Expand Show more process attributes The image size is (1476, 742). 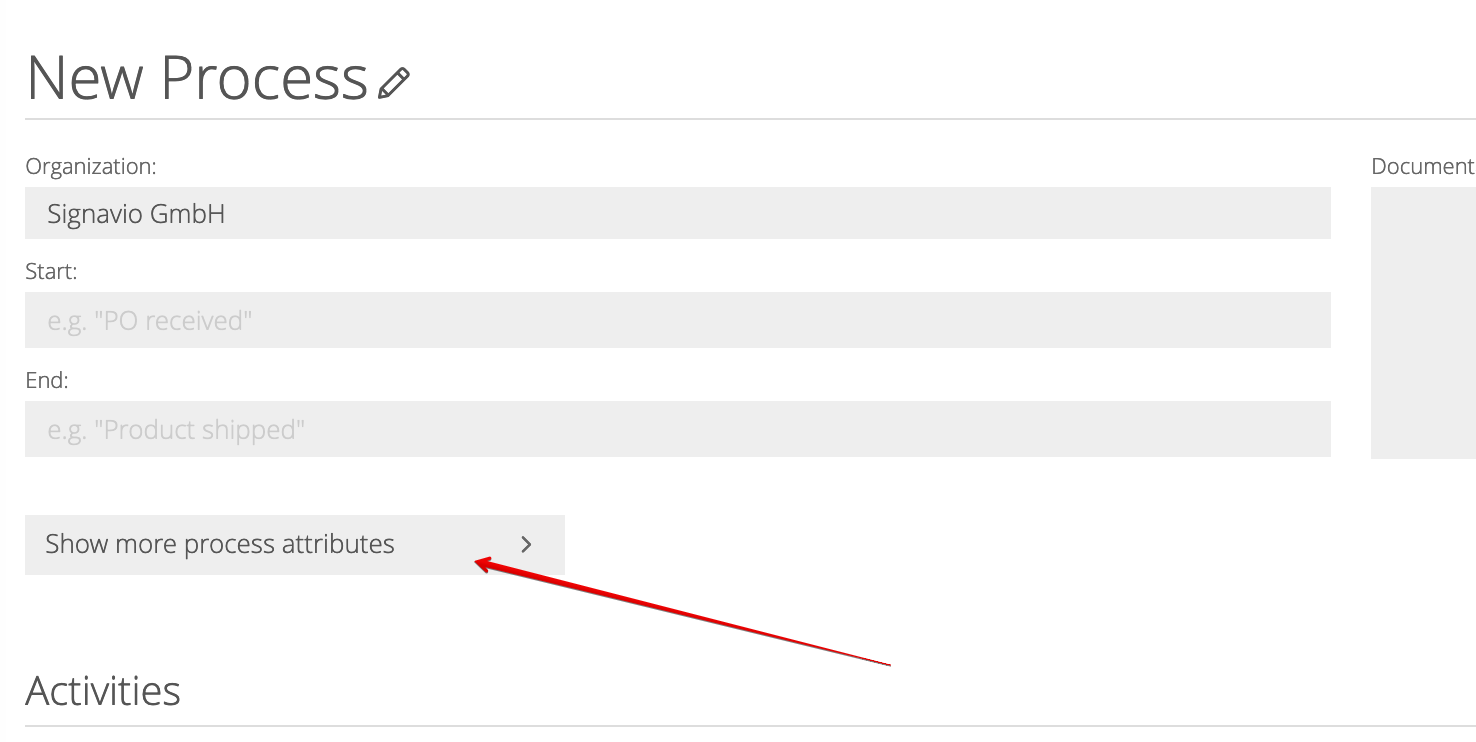[295, 545]
